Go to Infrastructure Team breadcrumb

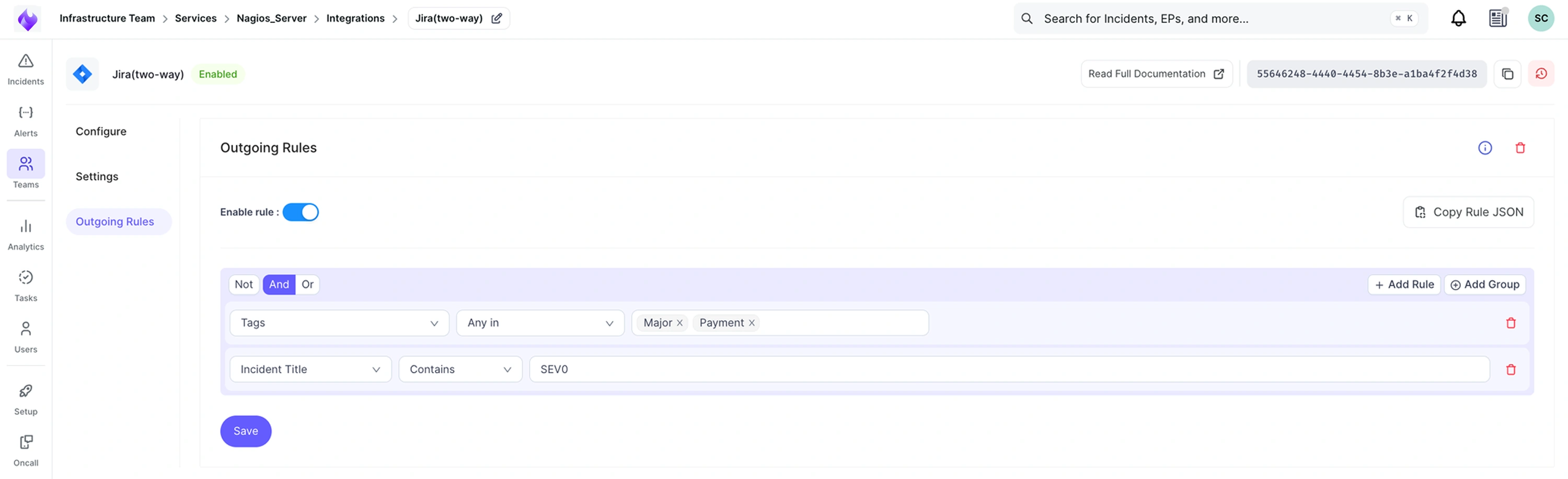[x=107, y=18]
